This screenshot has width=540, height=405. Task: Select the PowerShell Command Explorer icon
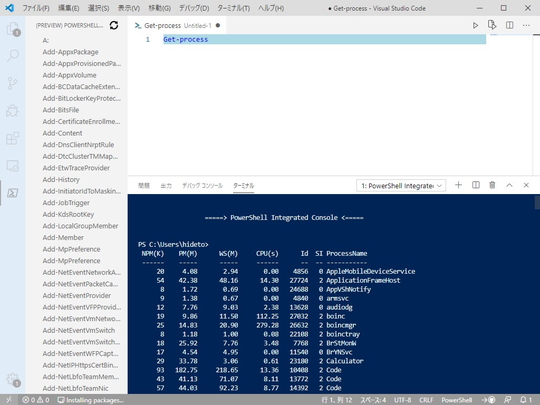pos(13,193)
